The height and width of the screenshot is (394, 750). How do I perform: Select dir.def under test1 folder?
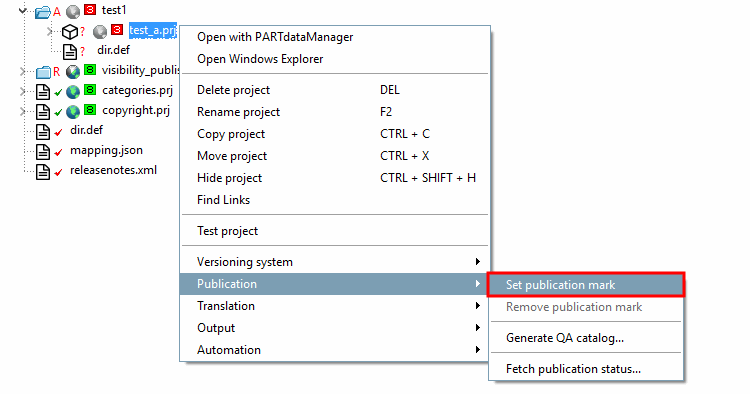(x=113, y=50)
